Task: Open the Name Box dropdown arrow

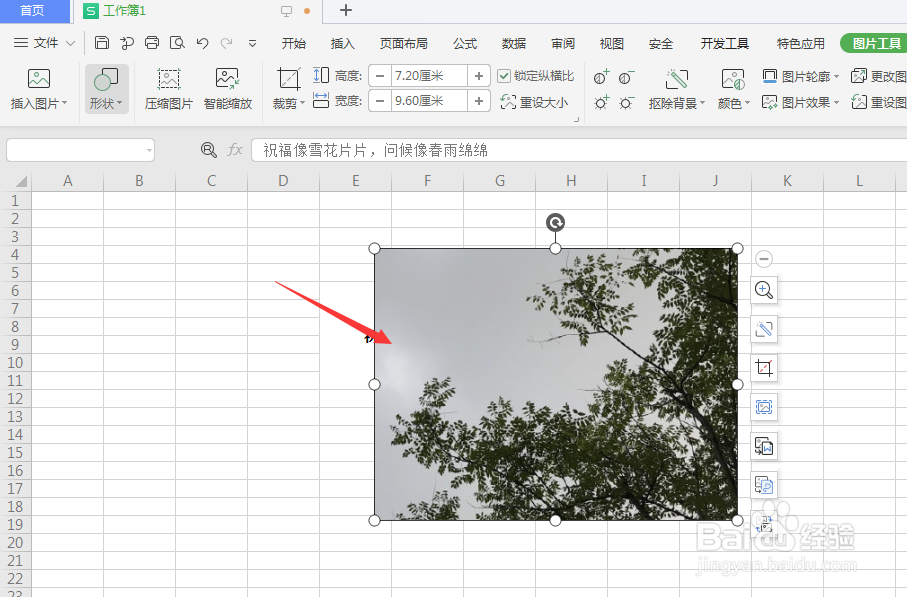Action: pyautogui.click(x=149, y=150)
